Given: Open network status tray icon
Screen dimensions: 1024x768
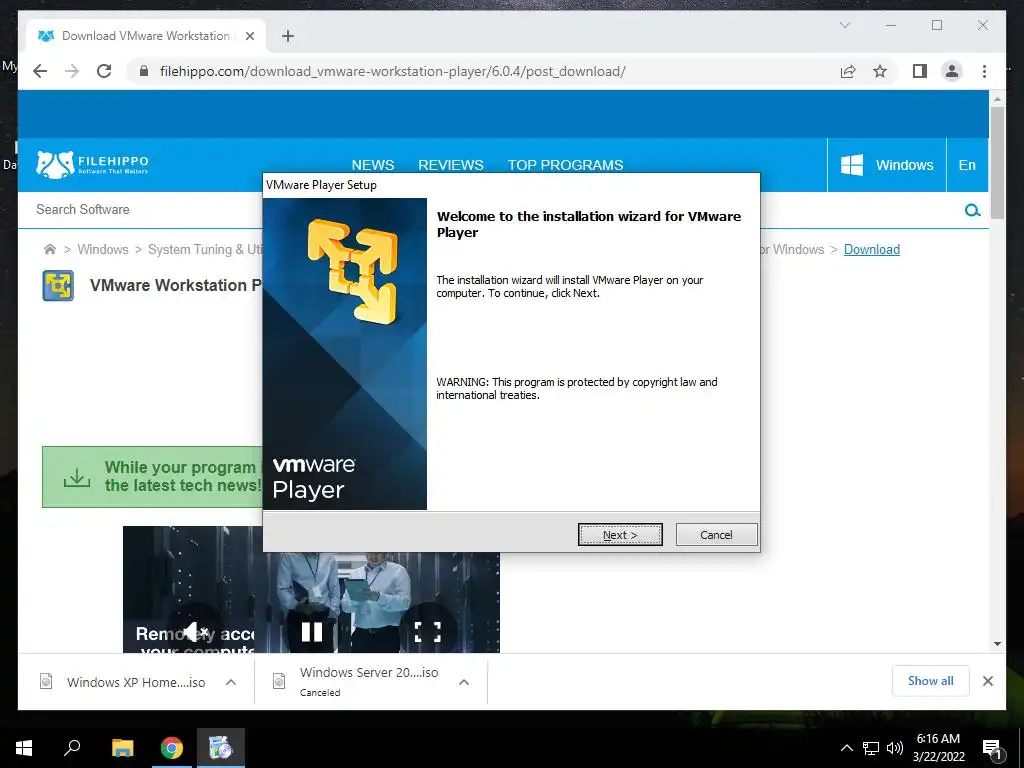Looking at the screenshot, I should coord(871,748).
